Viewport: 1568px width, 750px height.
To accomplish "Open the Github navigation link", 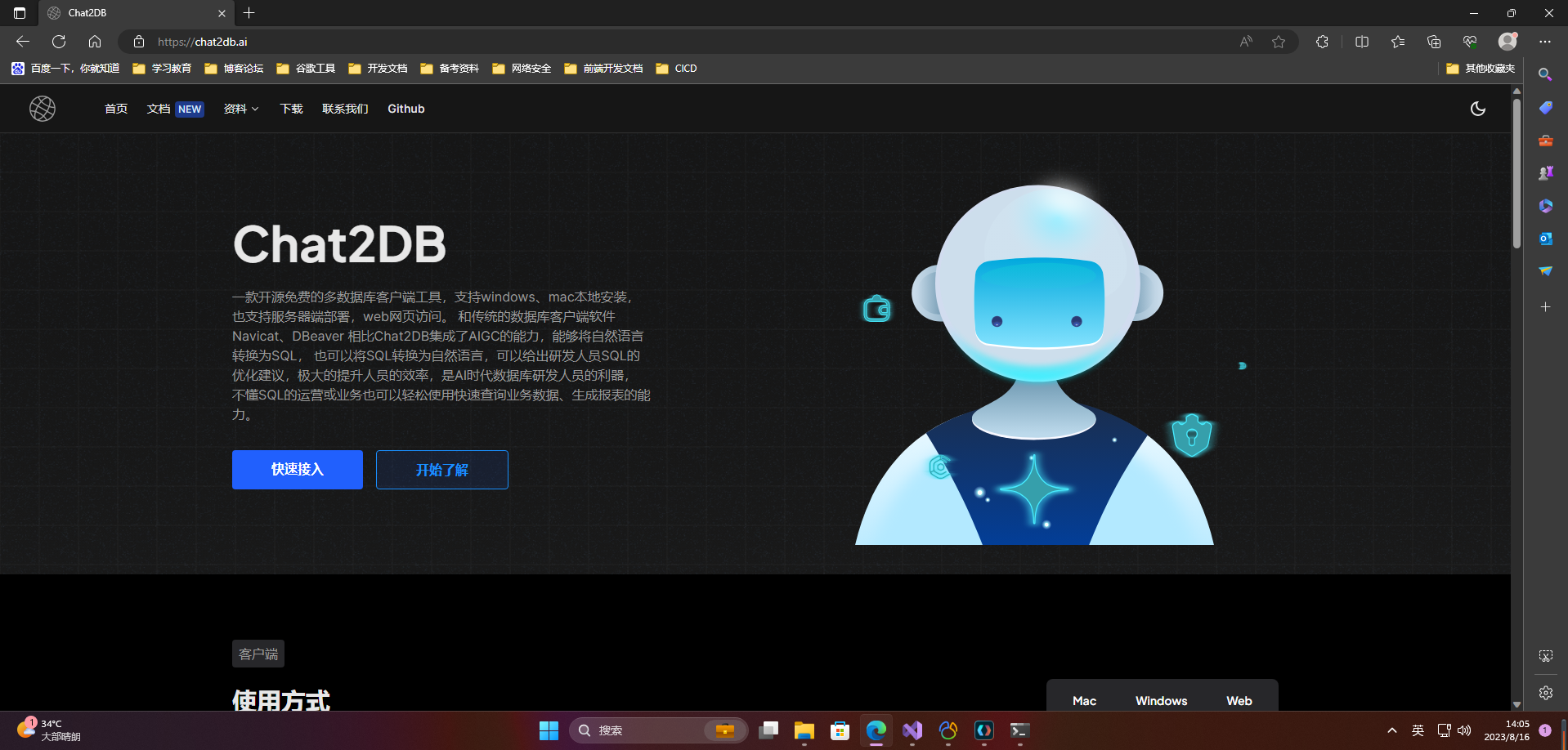I will point(406,109).
